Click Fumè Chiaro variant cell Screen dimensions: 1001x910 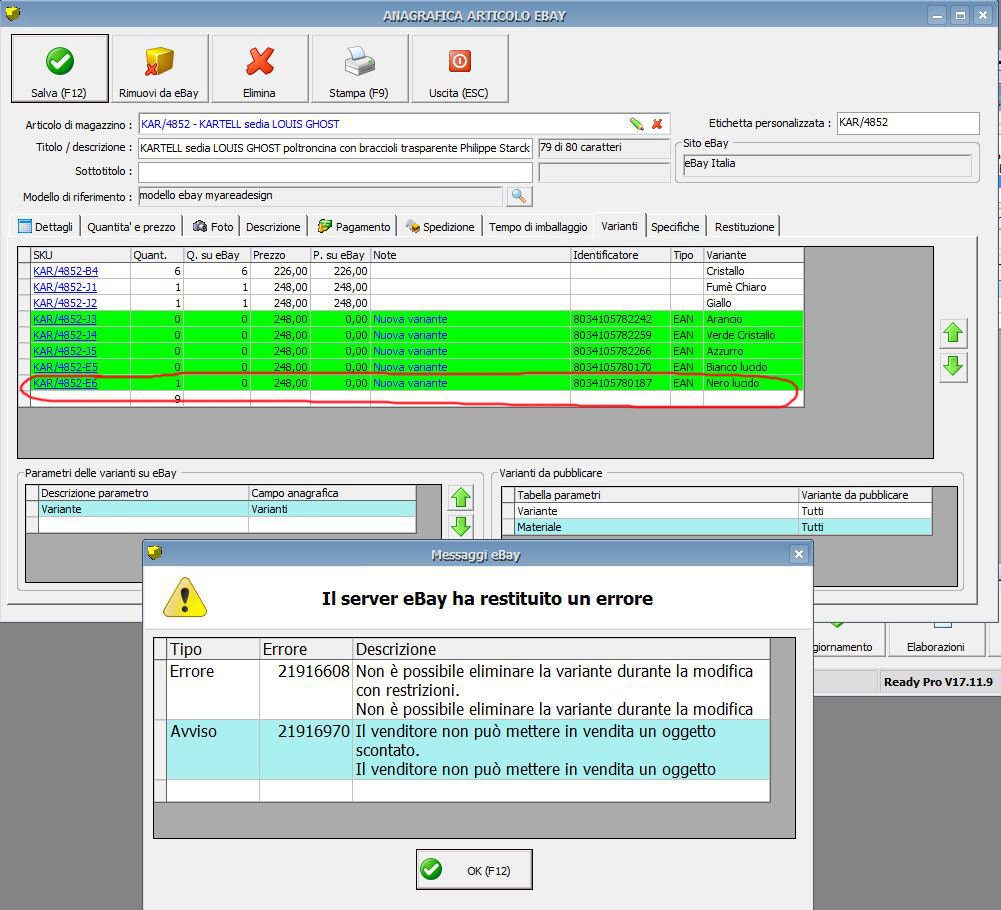753,287
